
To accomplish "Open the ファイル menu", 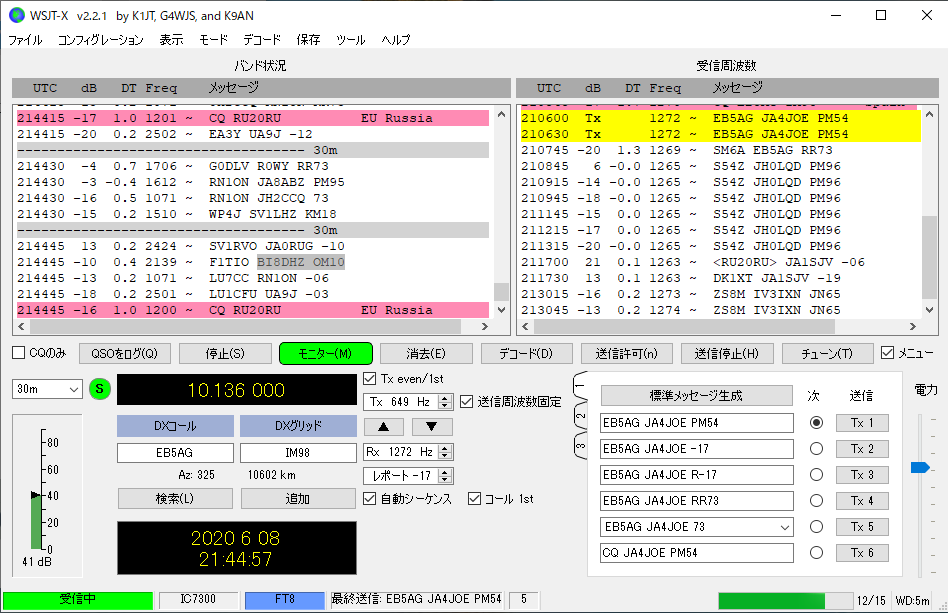I will 25,40.
